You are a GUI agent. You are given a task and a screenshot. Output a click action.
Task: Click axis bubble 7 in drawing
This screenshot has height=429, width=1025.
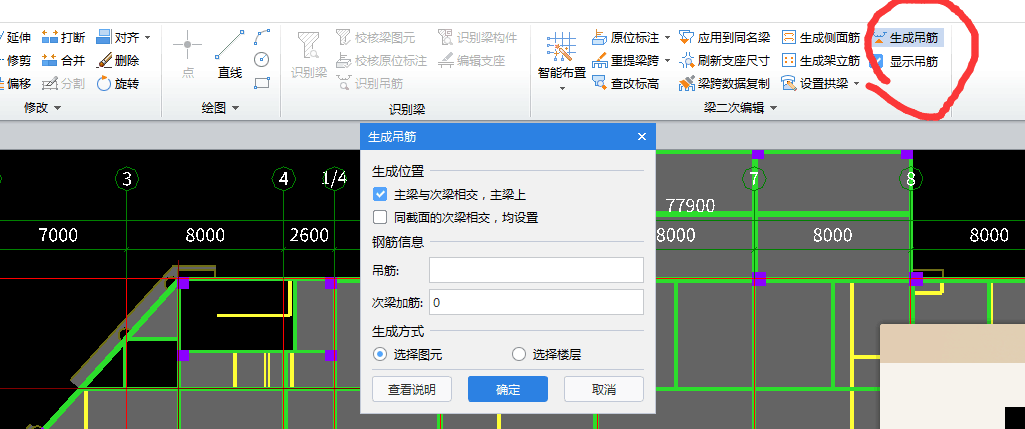pos(754,178)
